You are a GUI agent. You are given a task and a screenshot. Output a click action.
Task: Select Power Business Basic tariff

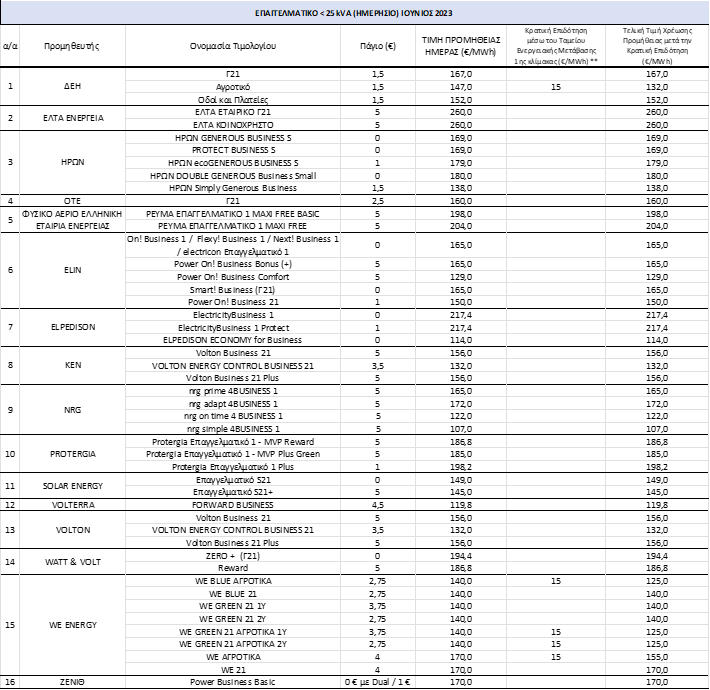pos(233,682)
